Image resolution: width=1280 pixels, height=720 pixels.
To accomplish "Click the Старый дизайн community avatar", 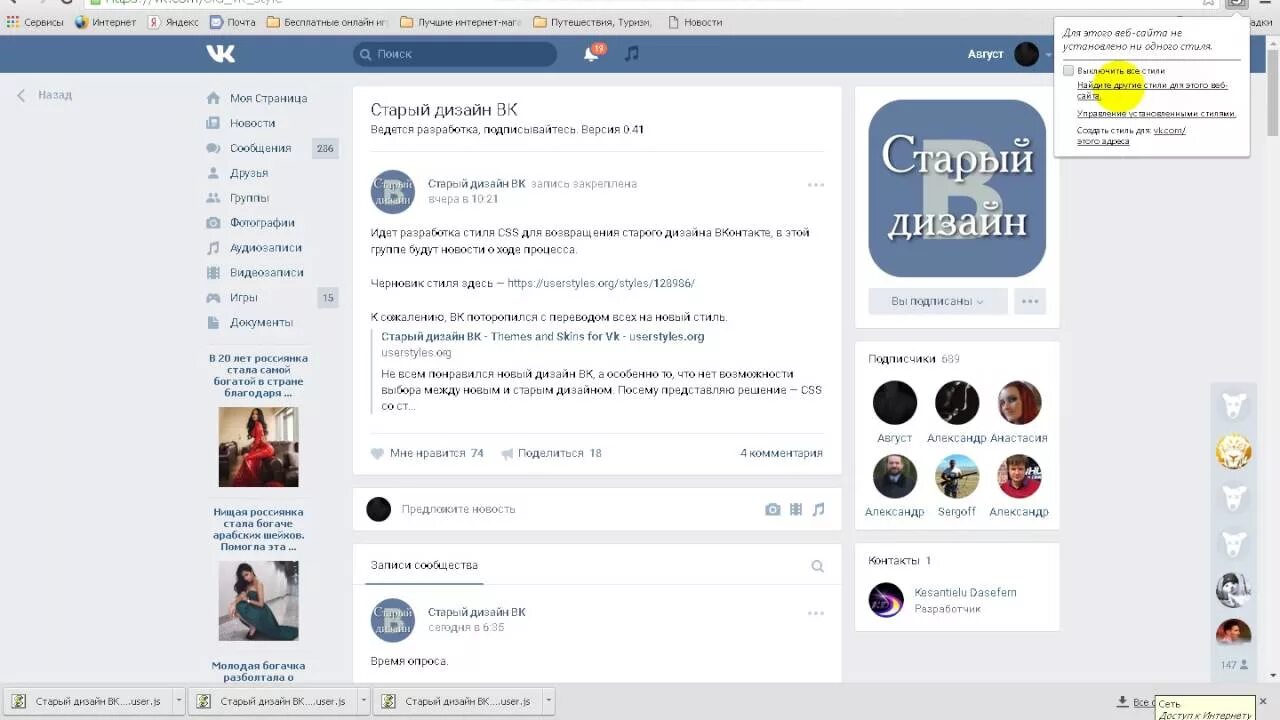I will pos(957,188).
